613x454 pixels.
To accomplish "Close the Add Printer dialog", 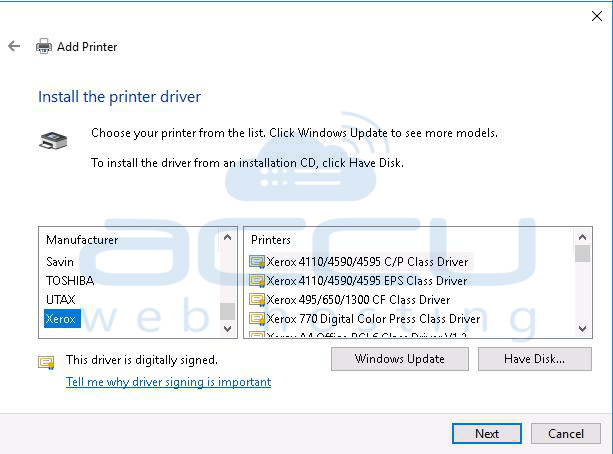I will [597, 16].
